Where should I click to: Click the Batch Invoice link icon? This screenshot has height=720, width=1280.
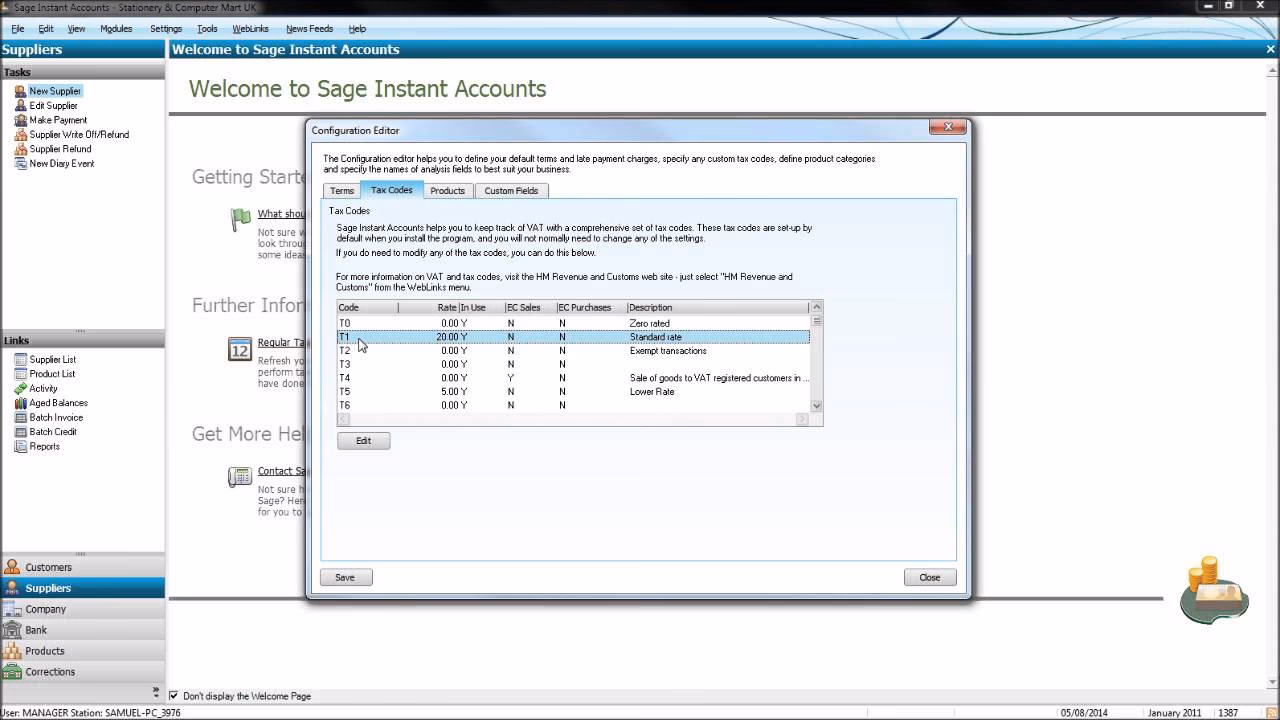(x=20, y=417)
